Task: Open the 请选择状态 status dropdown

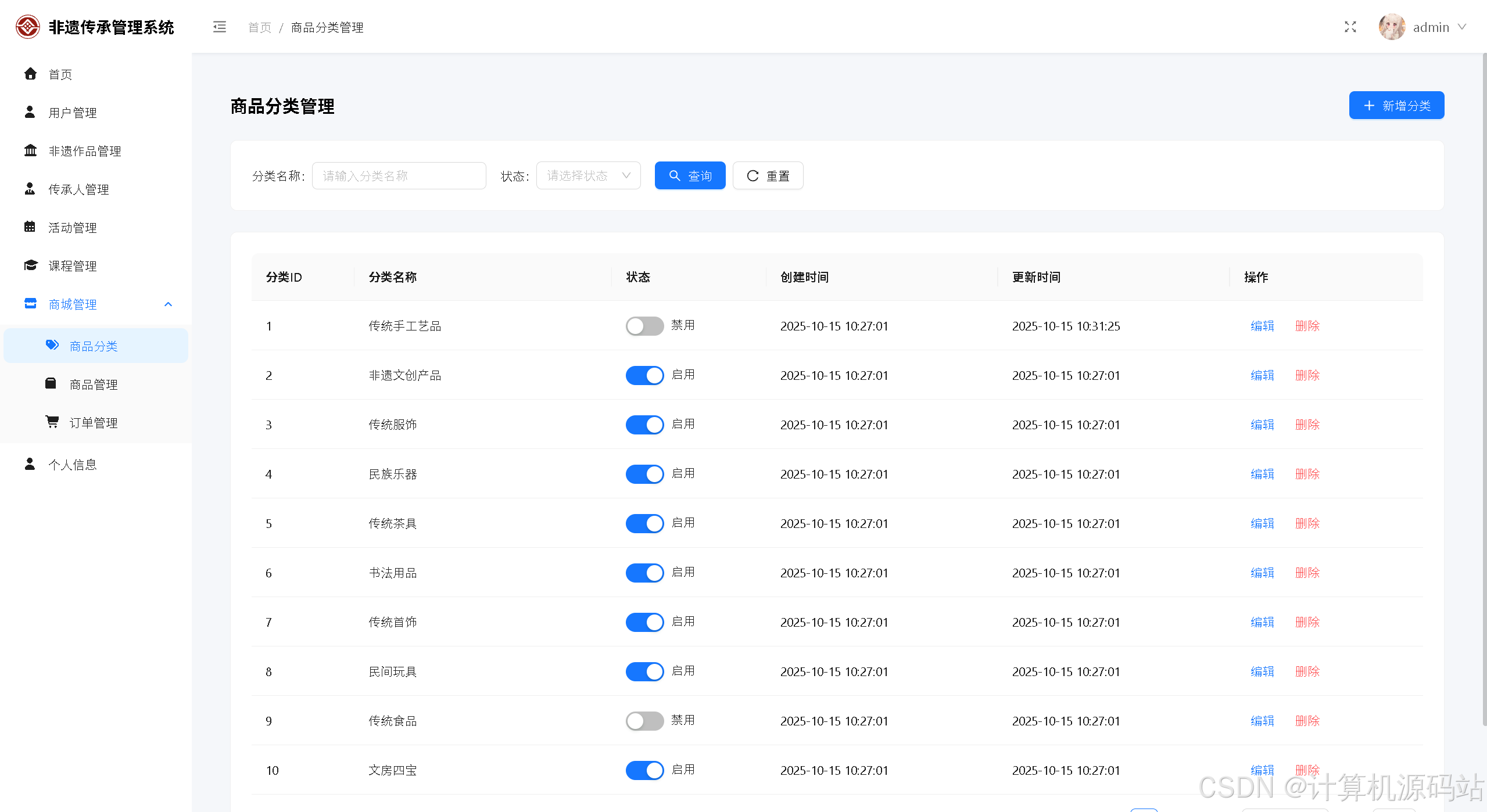Action: (x=587, y=175)
